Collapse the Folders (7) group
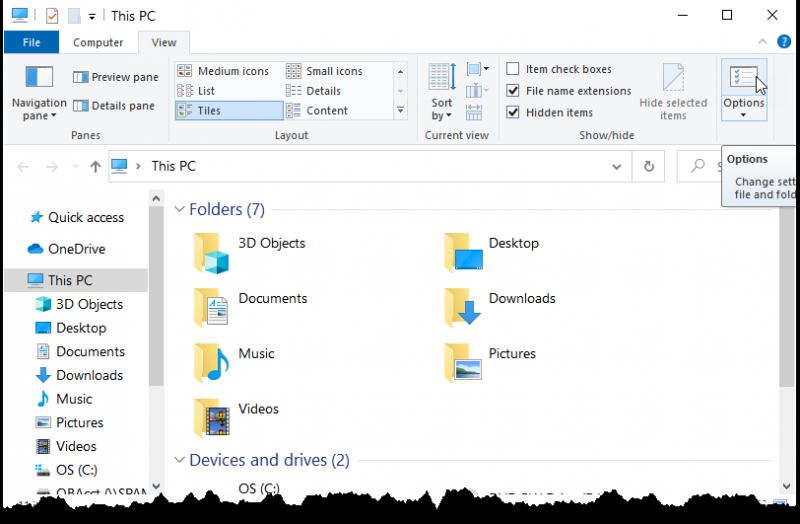Viewport: 800px width, 524px height. tap(179, 209)
